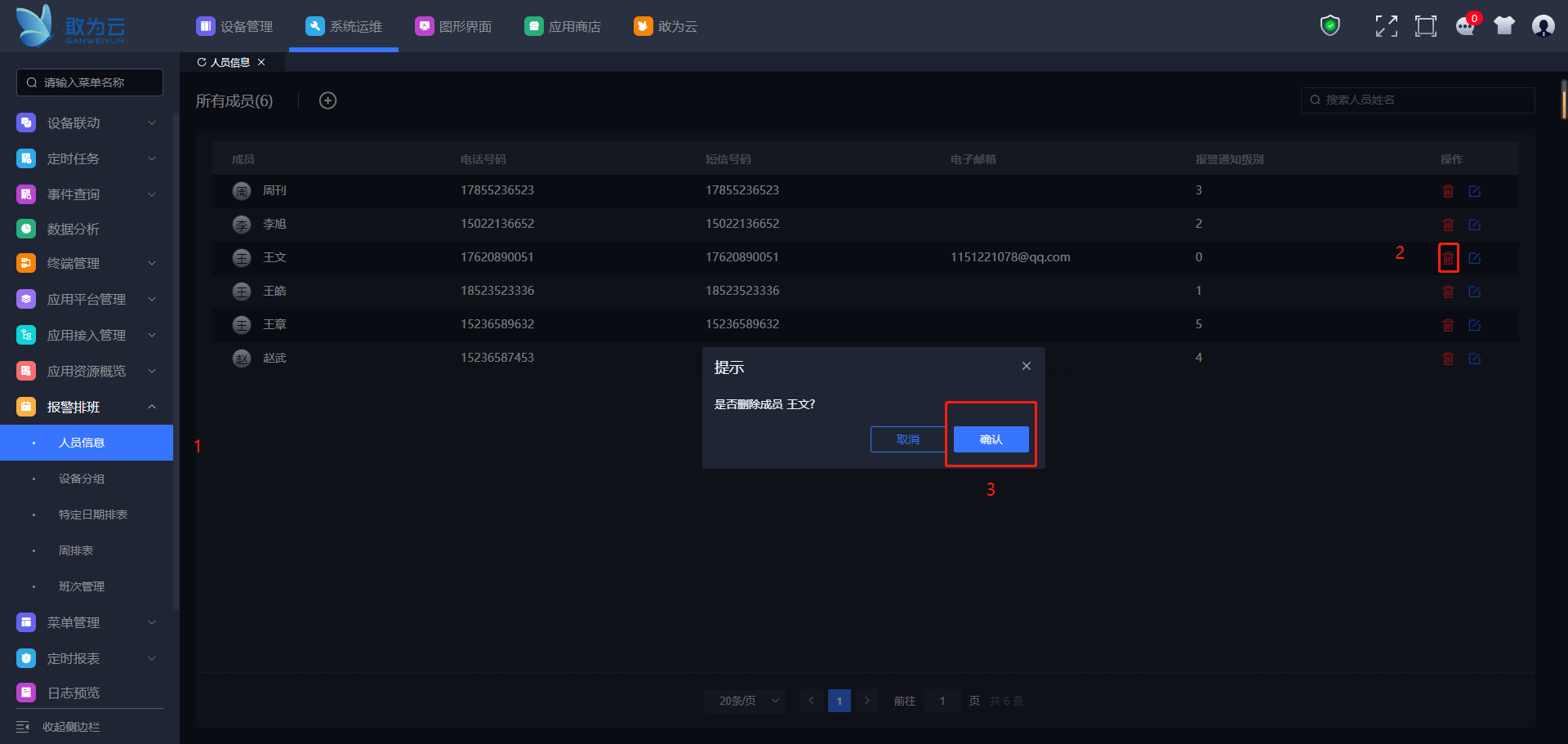
Task: Open the user avatar menu
Action: 1543,26
